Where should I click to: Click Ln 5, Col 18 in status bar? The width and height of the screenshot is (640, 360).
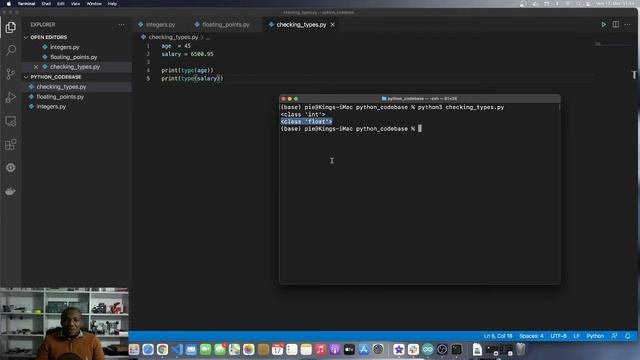[498, 336]
